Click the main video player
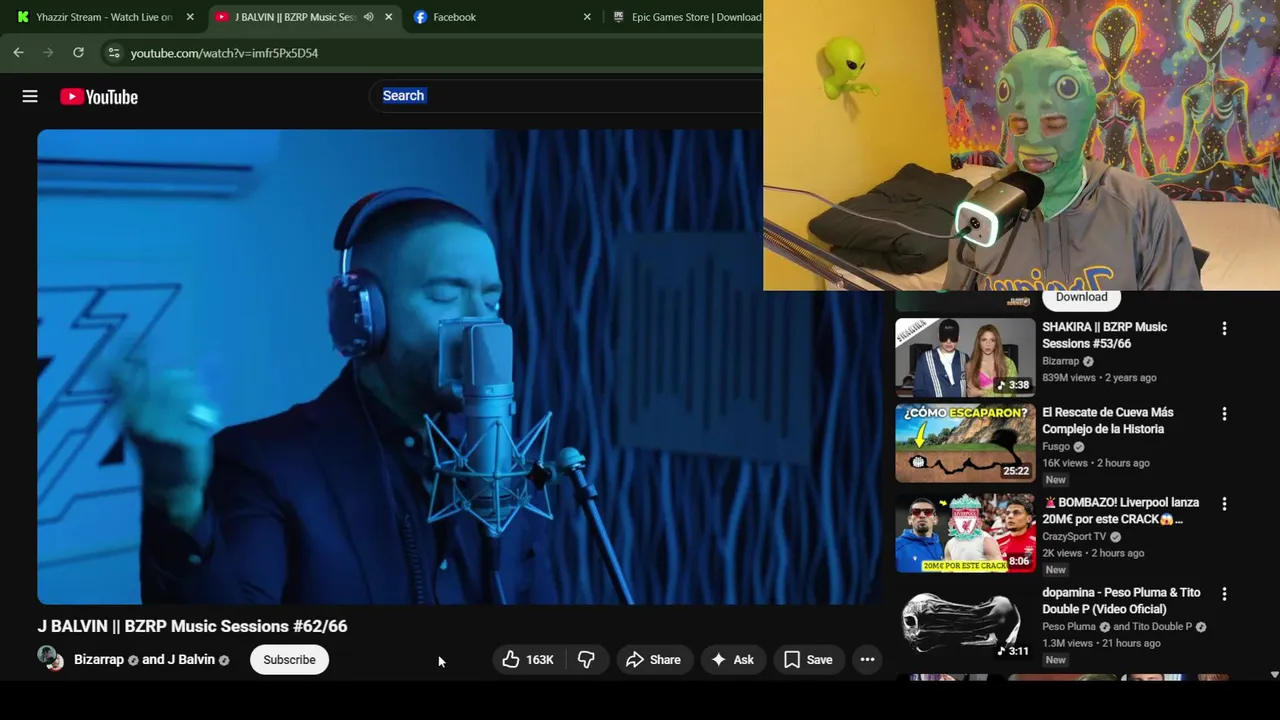The height and width of the screenshot is (720, 1280). click(x=460, y=366)
